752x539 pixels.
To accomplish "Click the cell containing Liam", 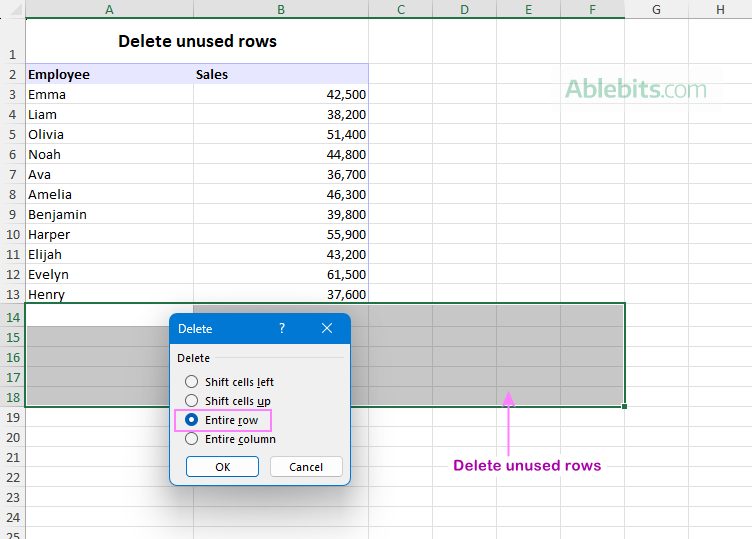I will tap(109, 114).
